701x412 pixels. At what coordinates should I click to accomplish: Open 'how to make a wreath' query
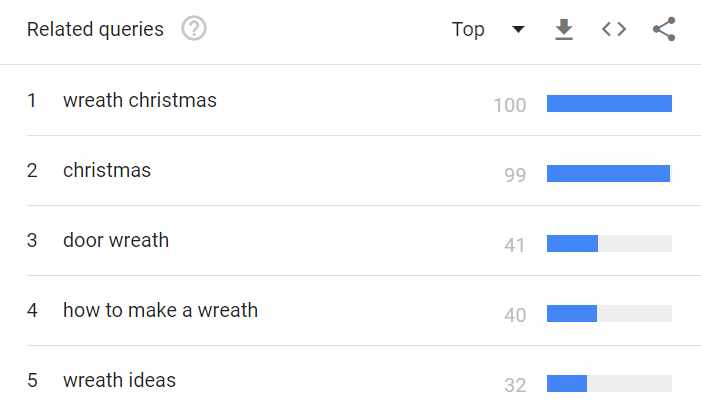(x=160, y=310)
